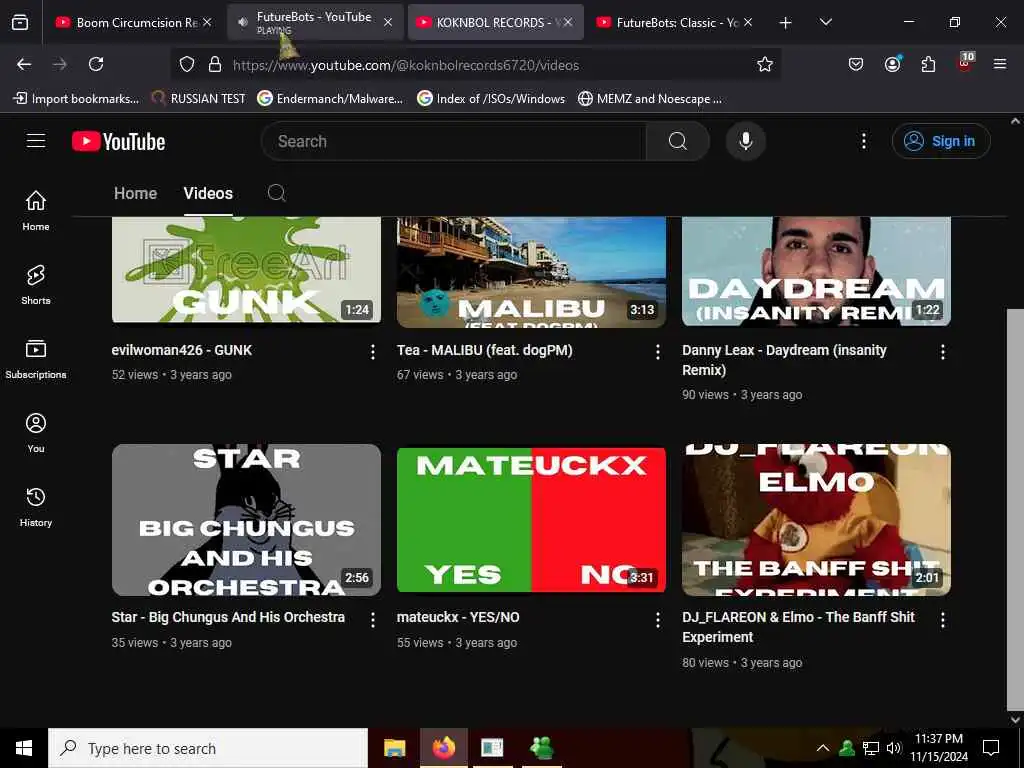Open File Explorer from the taskbar
The image size is (1024, 768).
(x=394, y=748)
